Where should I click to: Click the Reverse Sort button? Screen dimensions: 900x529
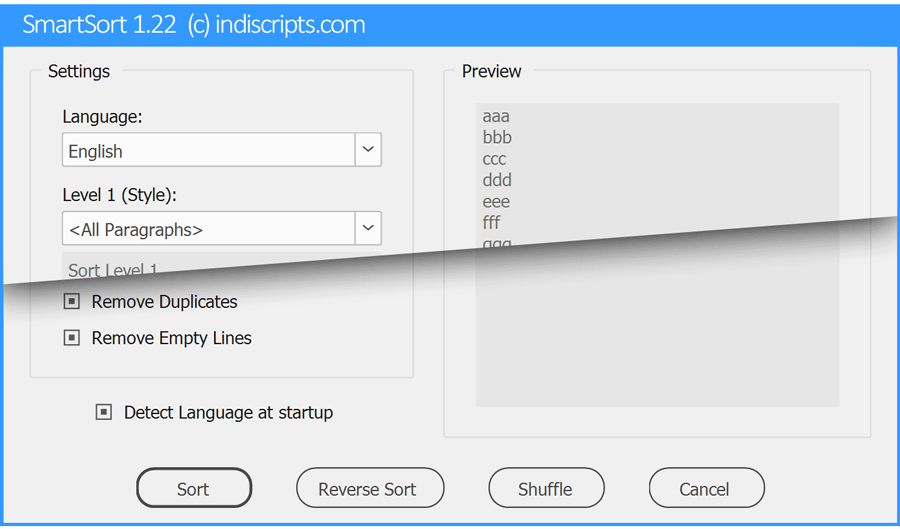pyautogui.click(x=369, y=489)
